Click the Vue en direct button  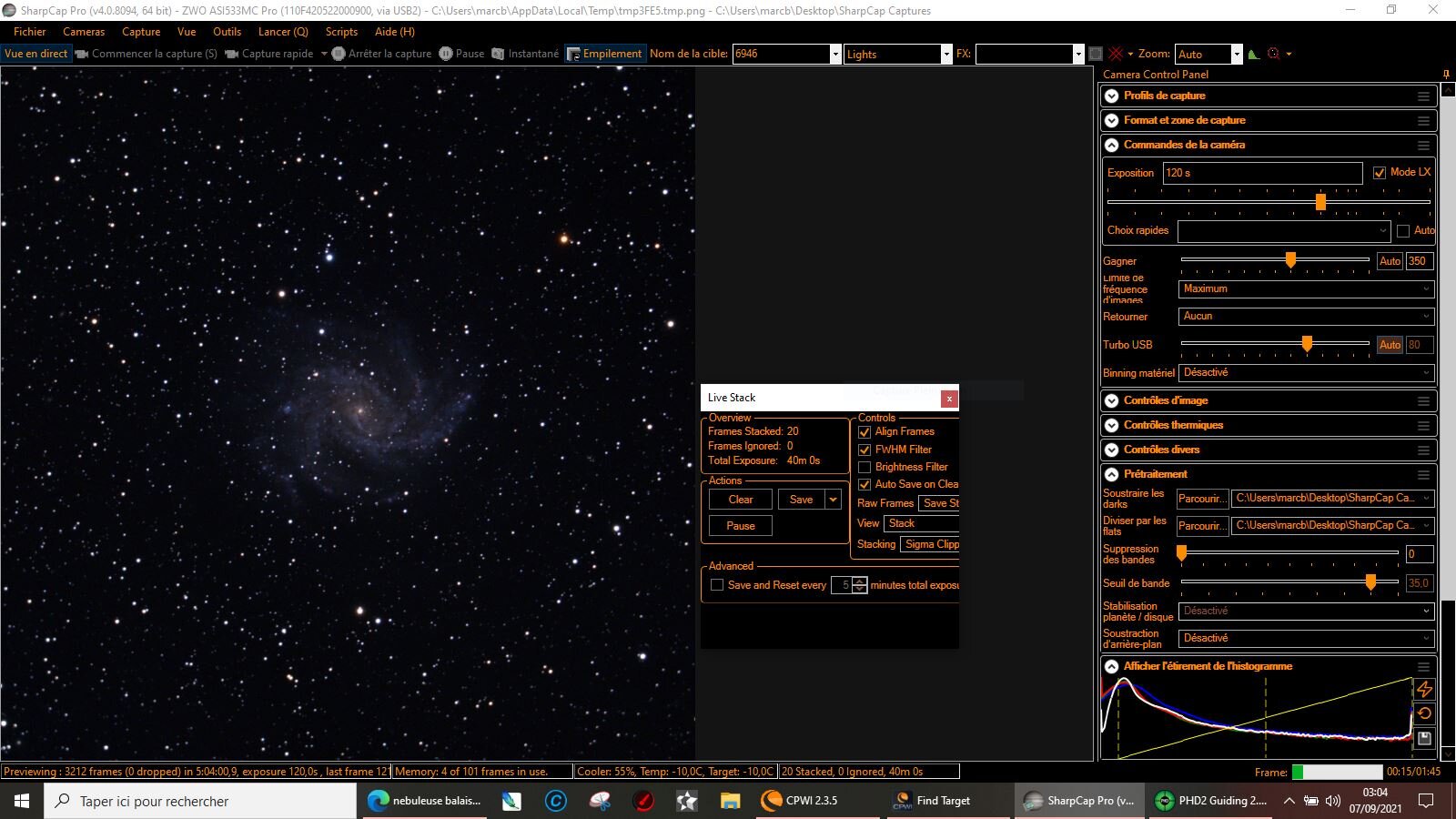[x=35, y=54]
